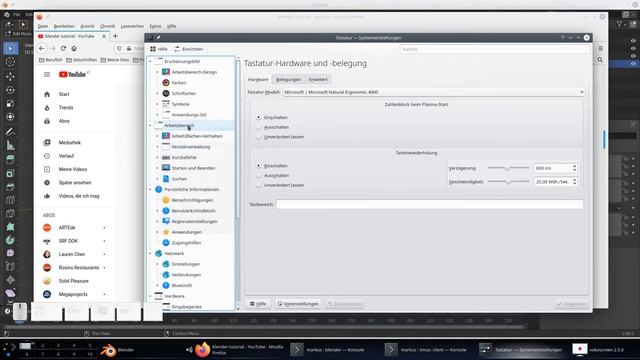The height and width of the screenshot is (360, 640).
Task: Click the Suchen field in Systemeinstellungen
Action: point(495,49)
